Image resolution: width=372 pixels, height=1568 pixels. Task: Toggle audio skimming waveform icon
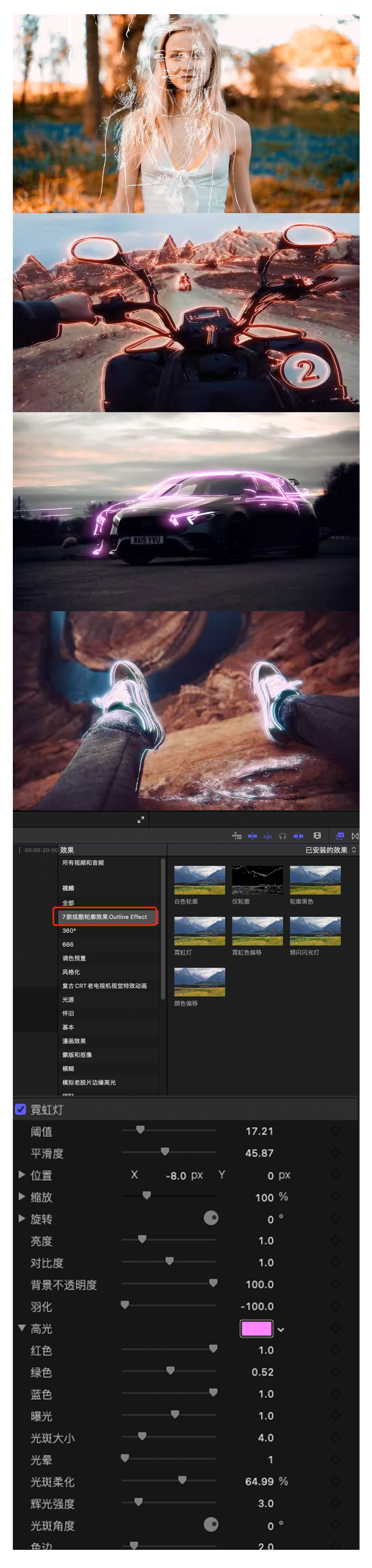(267, 836)
